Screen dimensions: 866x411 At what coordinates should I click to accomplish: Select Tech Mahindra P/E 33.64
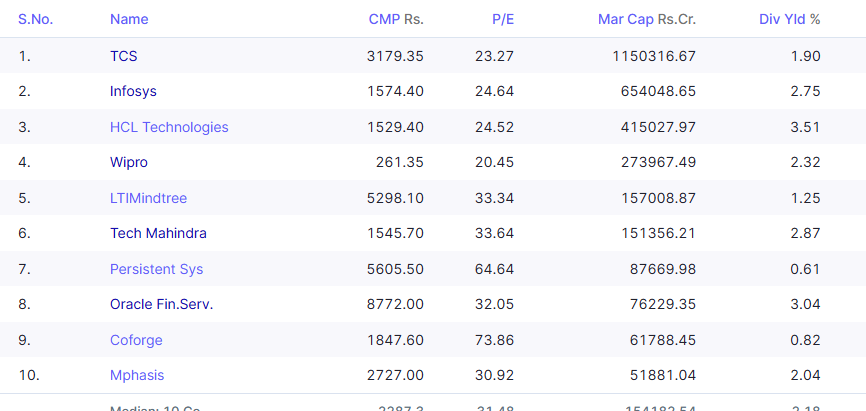(x=494, y=233)
